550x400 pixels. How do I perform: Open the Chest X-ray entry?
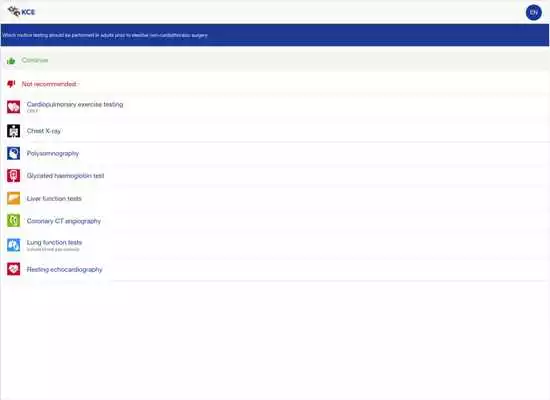pos(44,131)
